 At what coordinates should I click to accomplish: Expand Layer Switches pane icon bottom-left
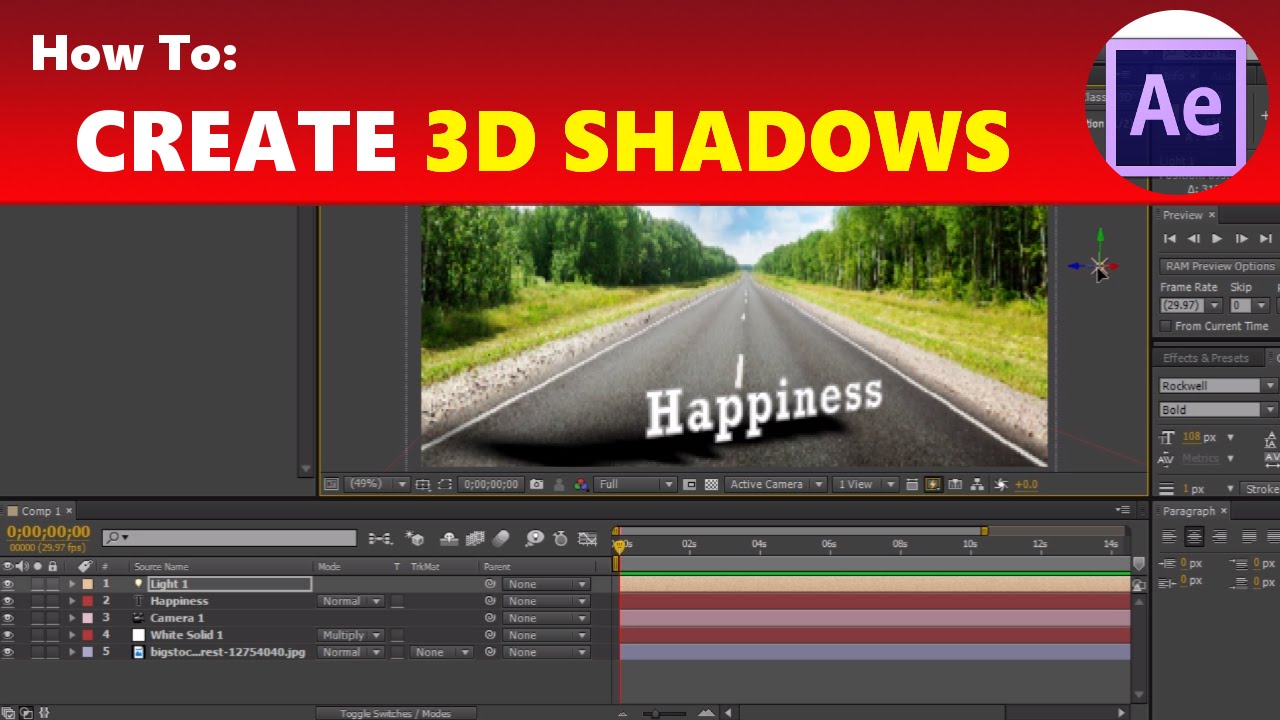pos(7,713)
